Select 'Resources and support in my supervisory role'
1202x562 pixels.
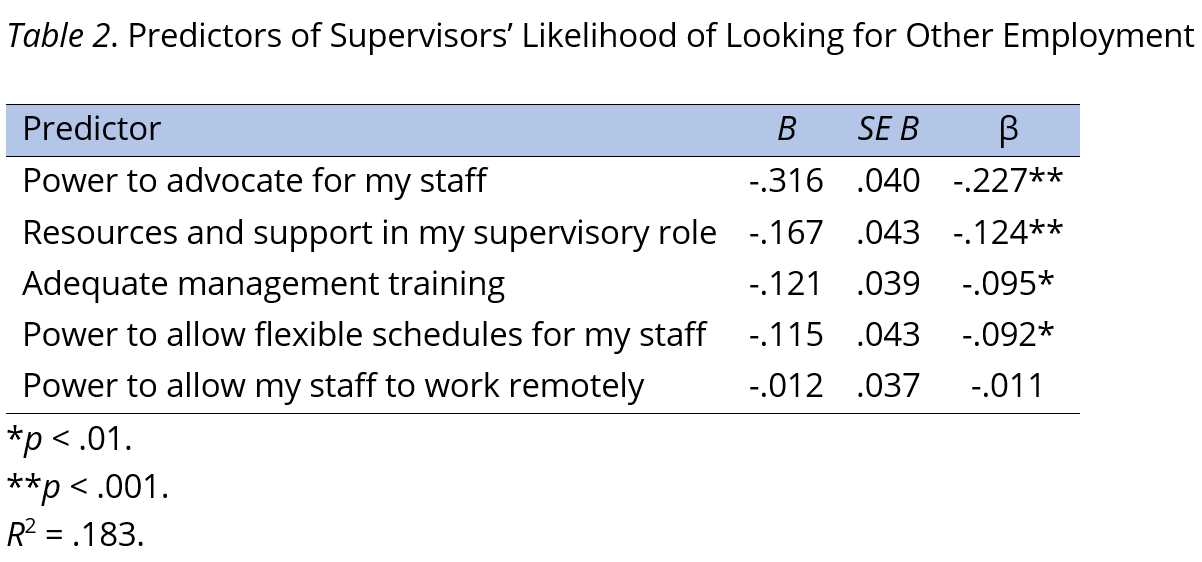pos(369,233)
